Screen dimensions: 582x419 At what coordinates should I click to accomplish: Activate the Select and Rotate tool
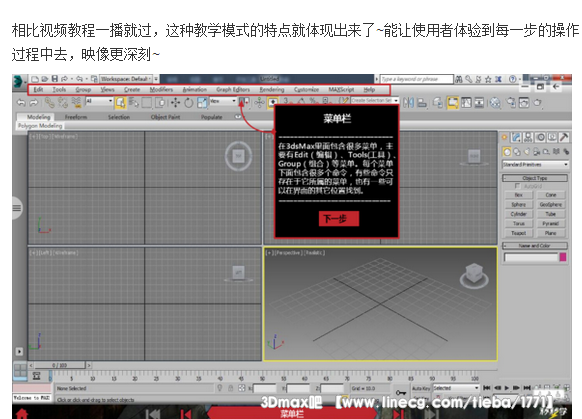click(x=189, y=102)
